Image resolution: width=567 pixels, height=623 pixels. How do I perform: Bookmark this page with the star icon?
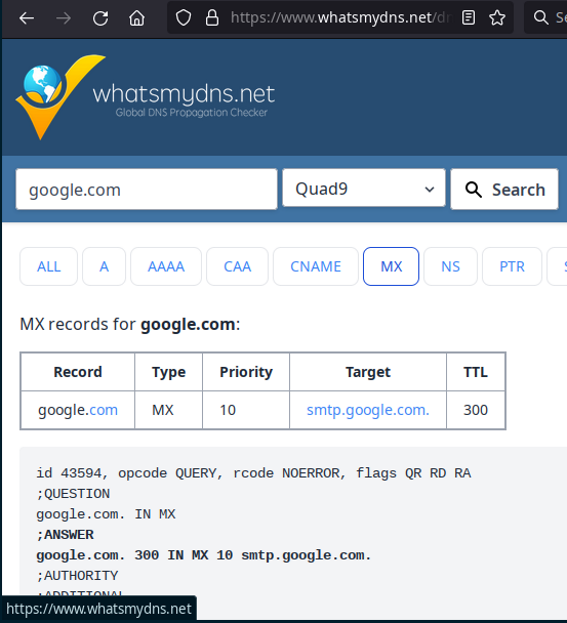pos(497,18)
